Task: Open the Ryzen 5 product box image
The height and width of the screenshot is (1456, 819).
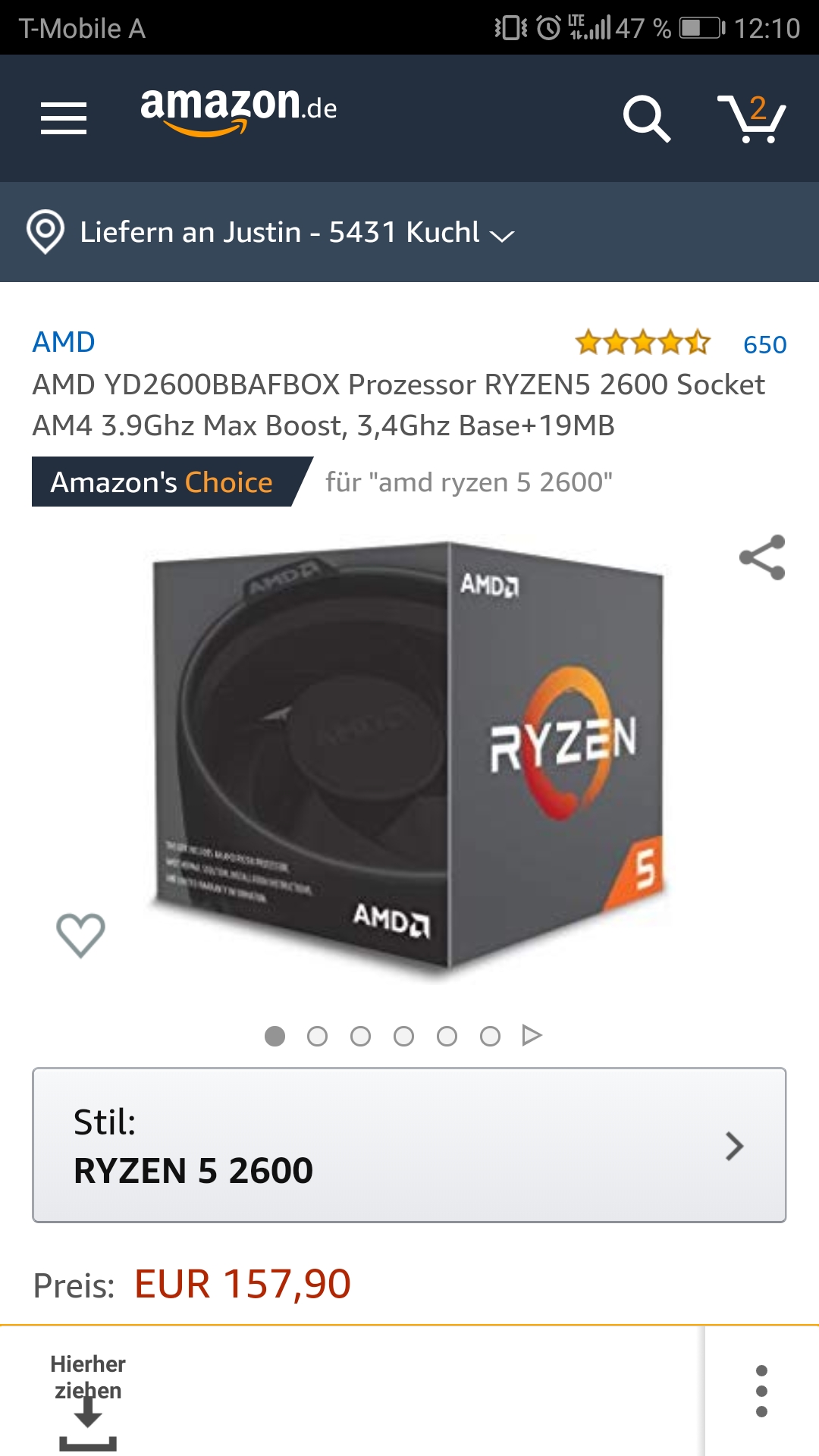Action: point(409,758)
